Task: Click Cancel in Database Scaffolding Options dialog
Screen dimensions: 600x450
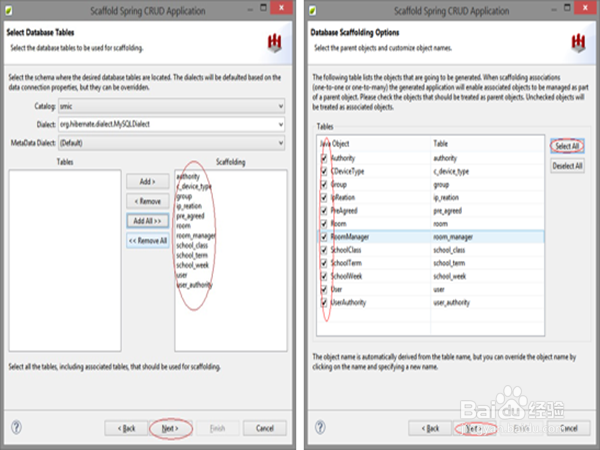Action: click(569, 428)
